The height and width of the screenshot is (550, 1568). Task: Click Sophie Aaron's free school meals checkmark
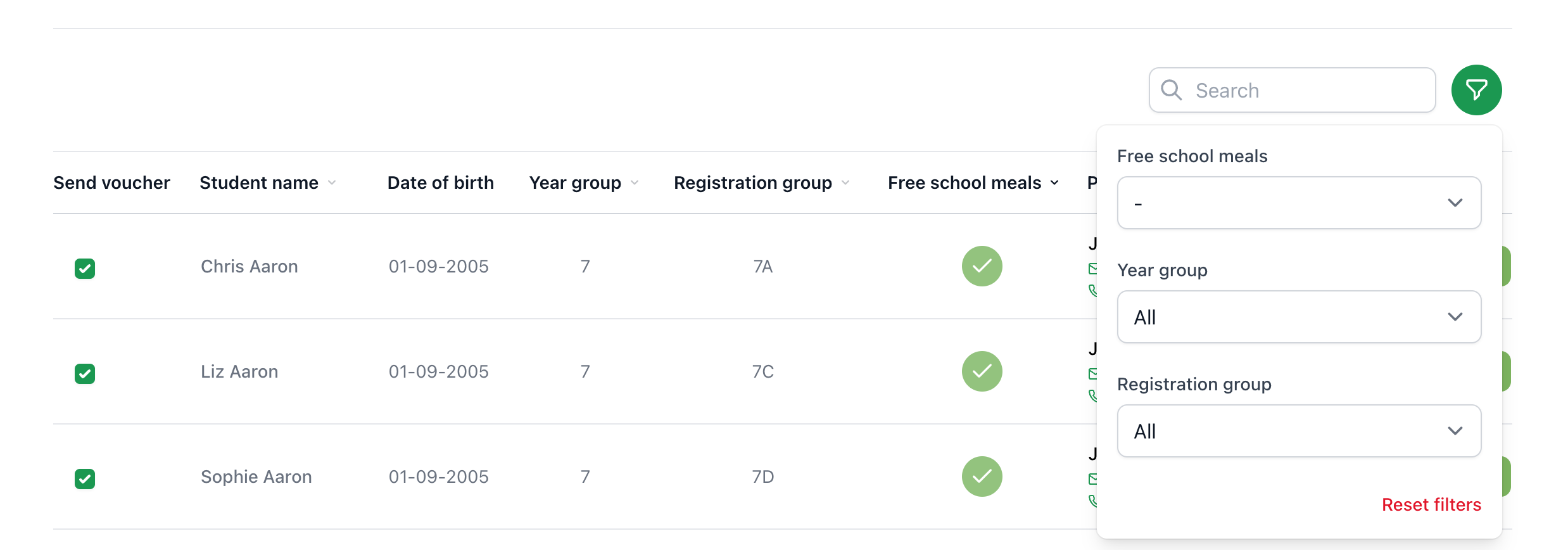point(982,476)
